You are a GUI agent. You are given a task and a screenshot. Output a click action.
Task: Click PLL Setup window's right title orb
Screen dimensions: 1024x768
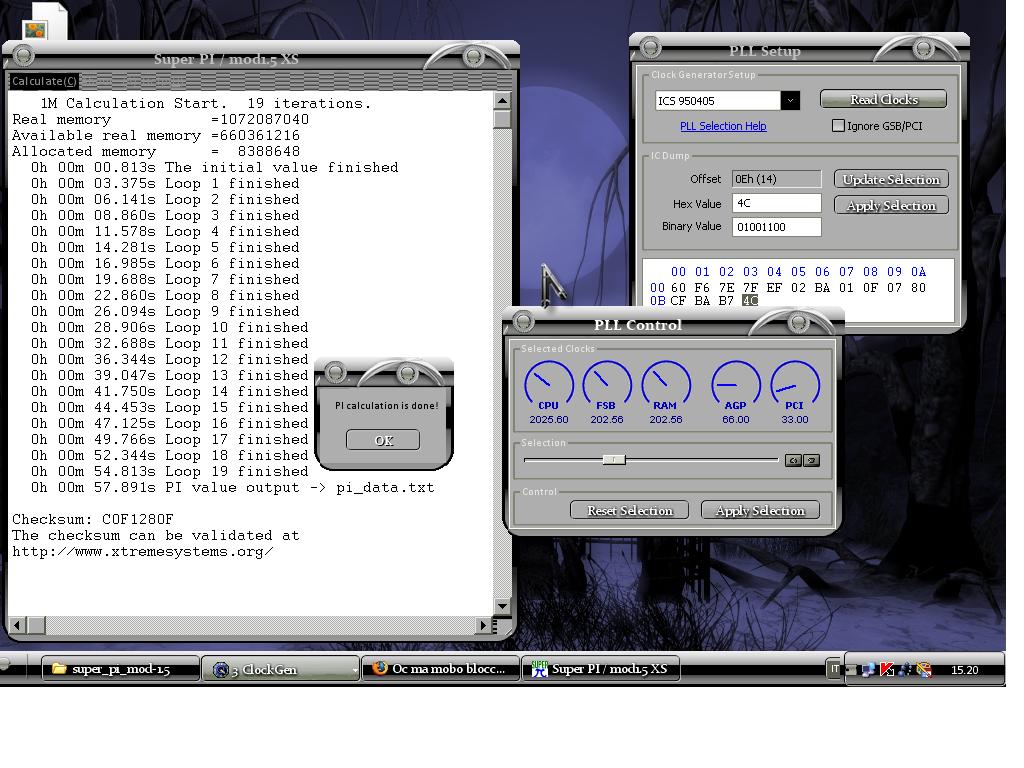pyautogui.click(x=923, y=48)
